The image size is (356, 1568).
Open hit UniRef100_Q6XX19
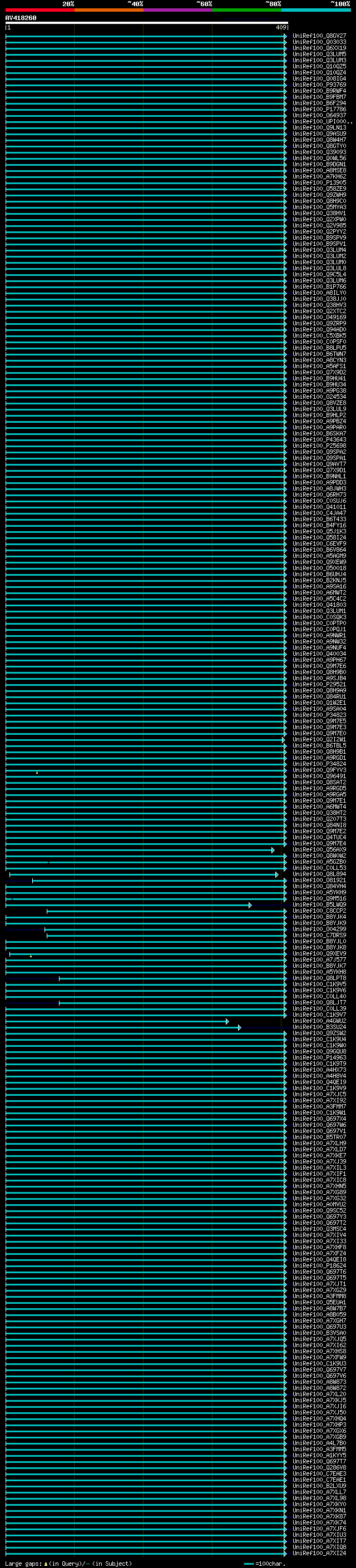coord(319,48)
